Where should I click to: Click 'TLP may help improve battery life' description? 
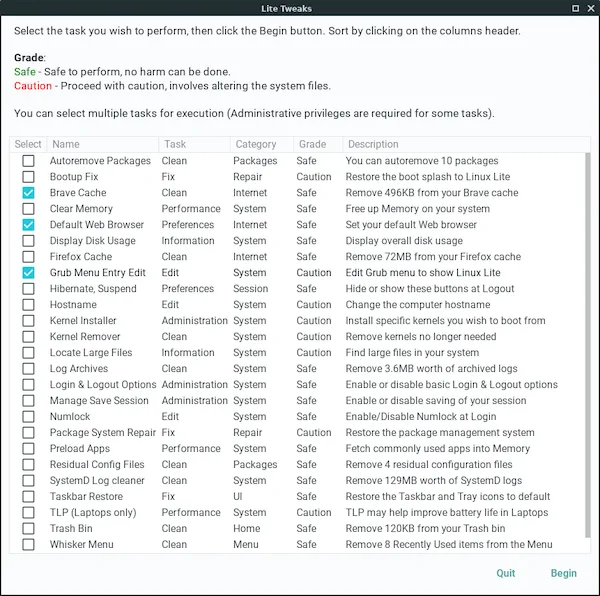(447, 513)
